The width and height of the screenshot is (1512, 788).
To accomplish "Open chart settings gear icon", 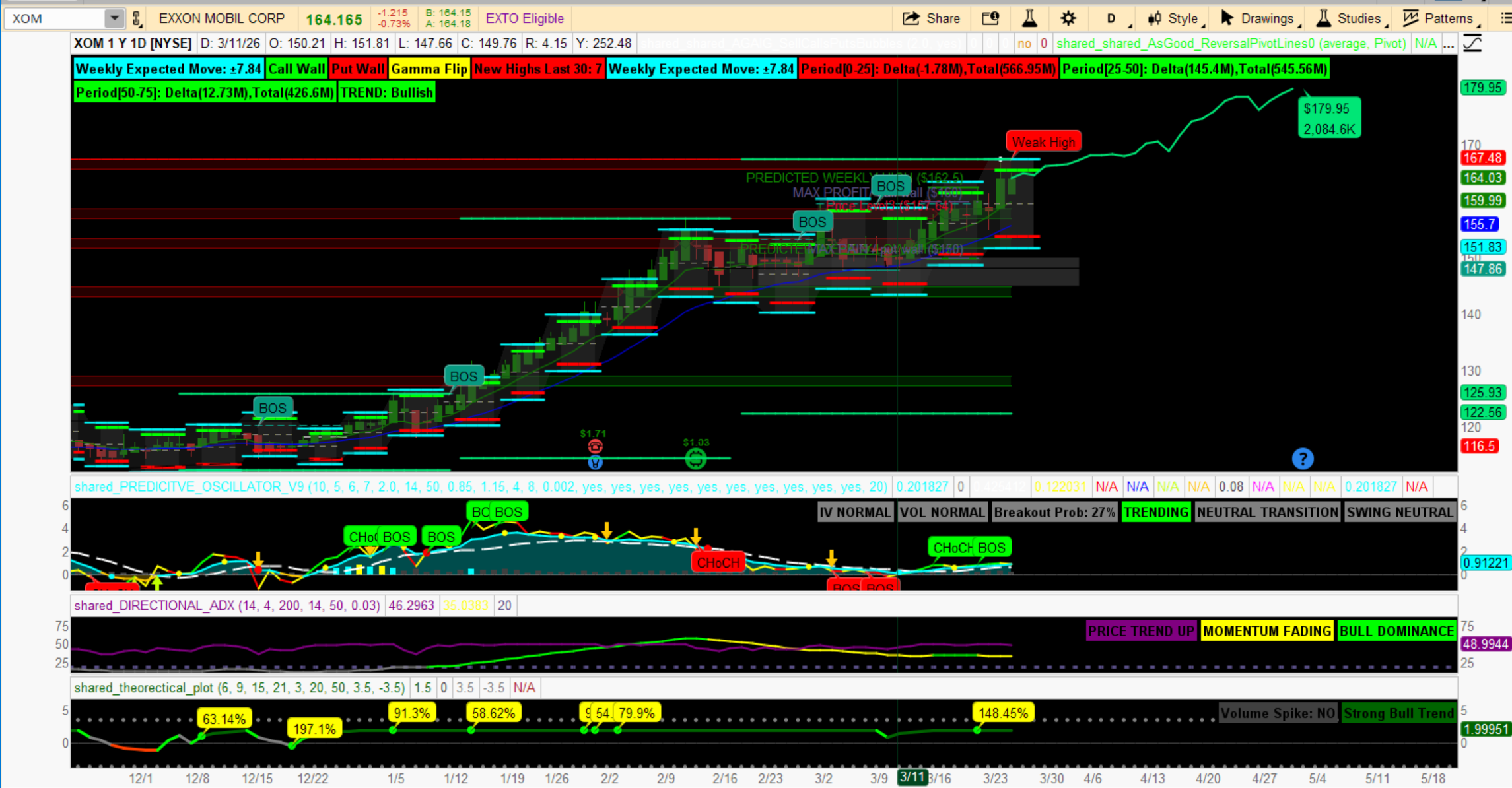I will coord(1068,18).
